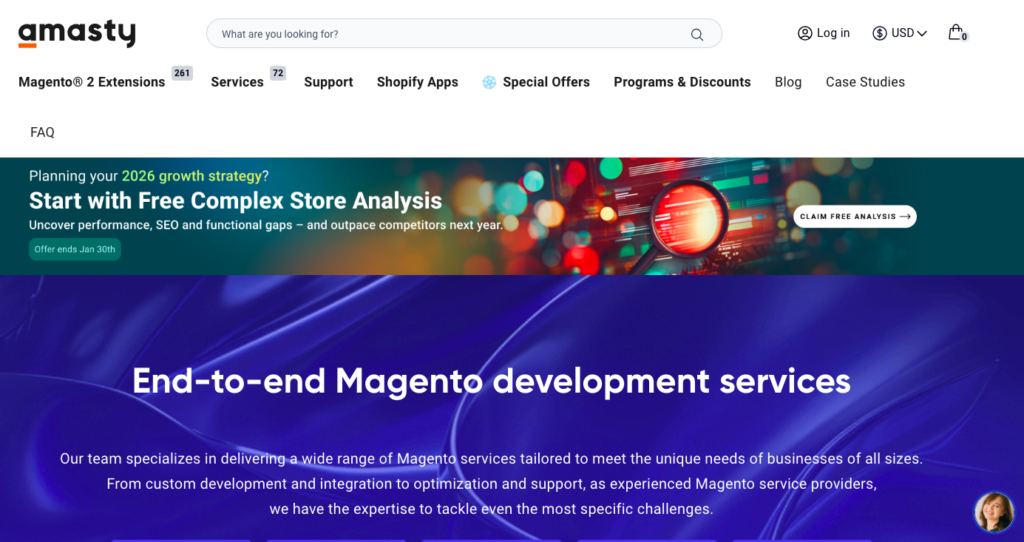Viewport: 1024px width, 542px height.
Task: Click 'Start with Free Complex Store Analysis' banner heading
Action: [235, 201]
